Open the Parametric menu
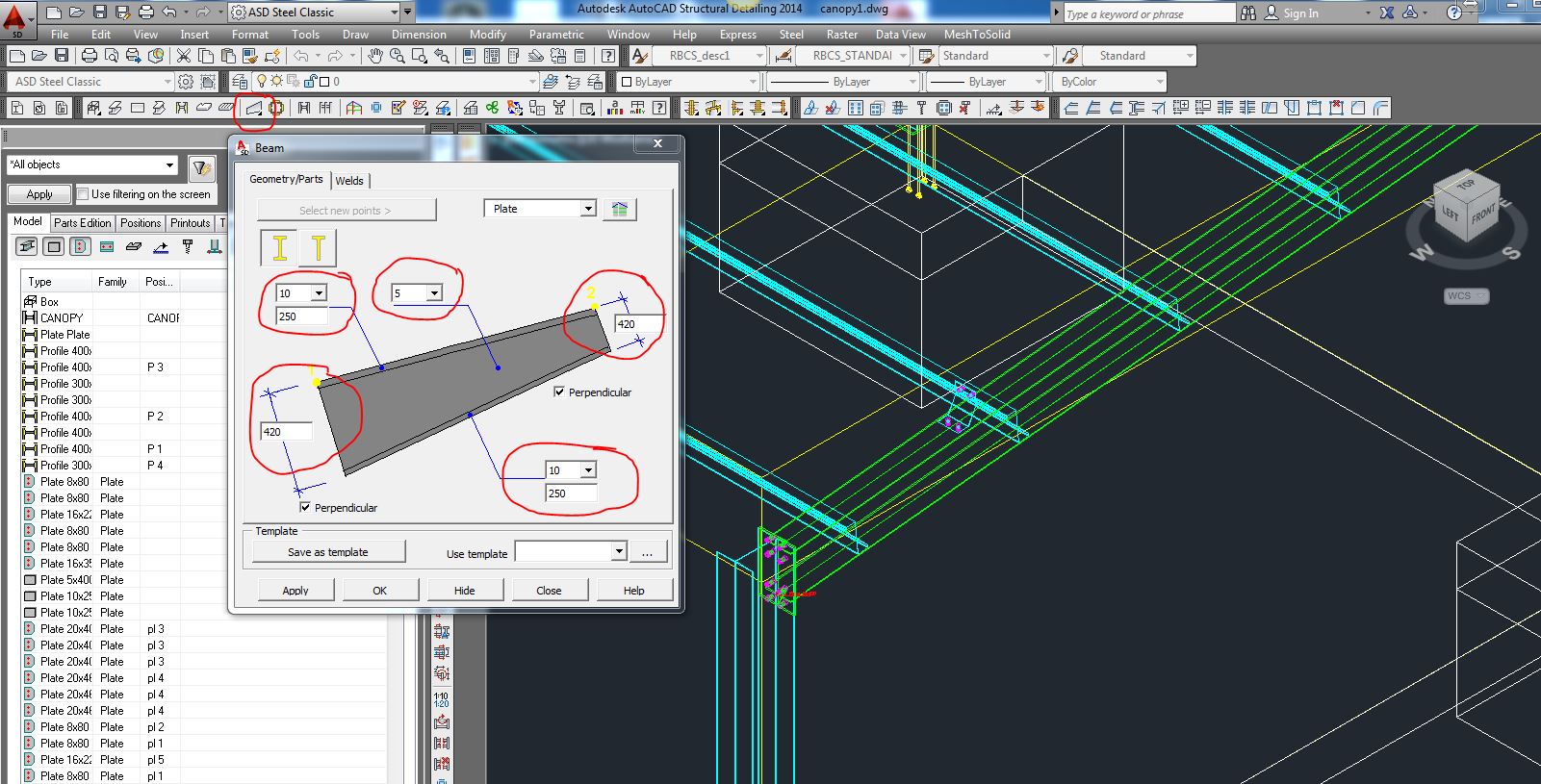The width and height of the screenshot is (1541, 784). (x=556, y=35)
